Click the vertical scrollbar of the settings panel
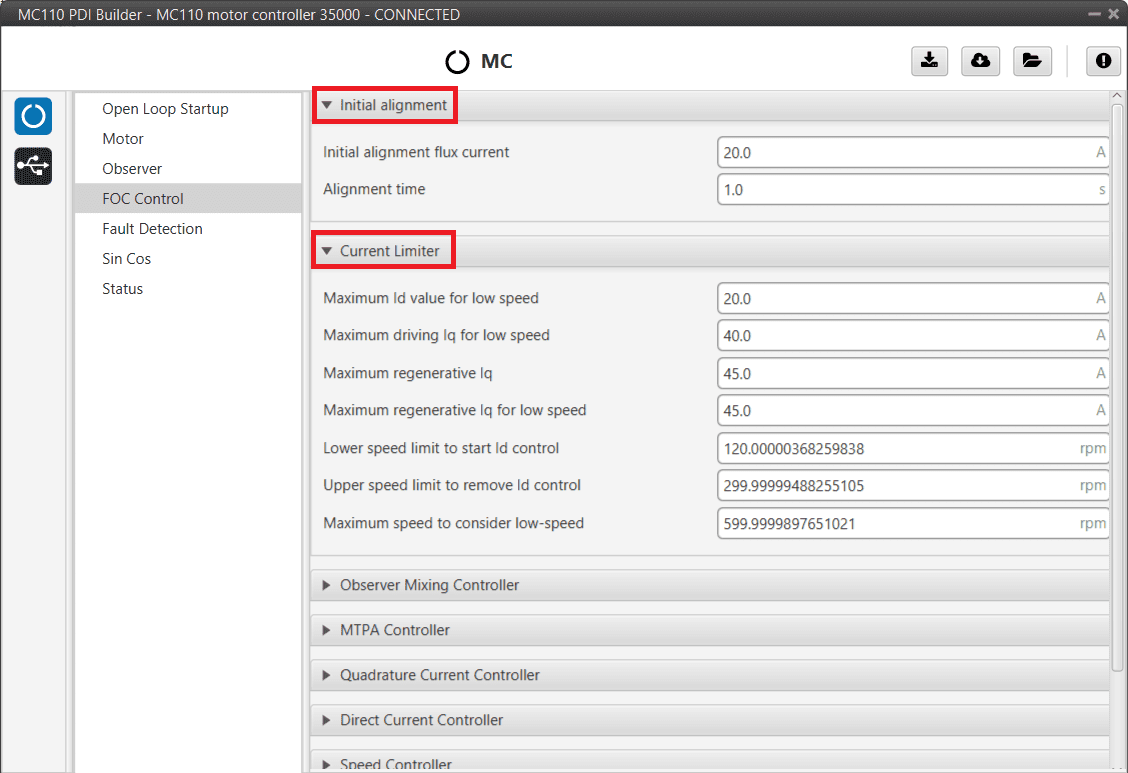 tap(1116, 388)
